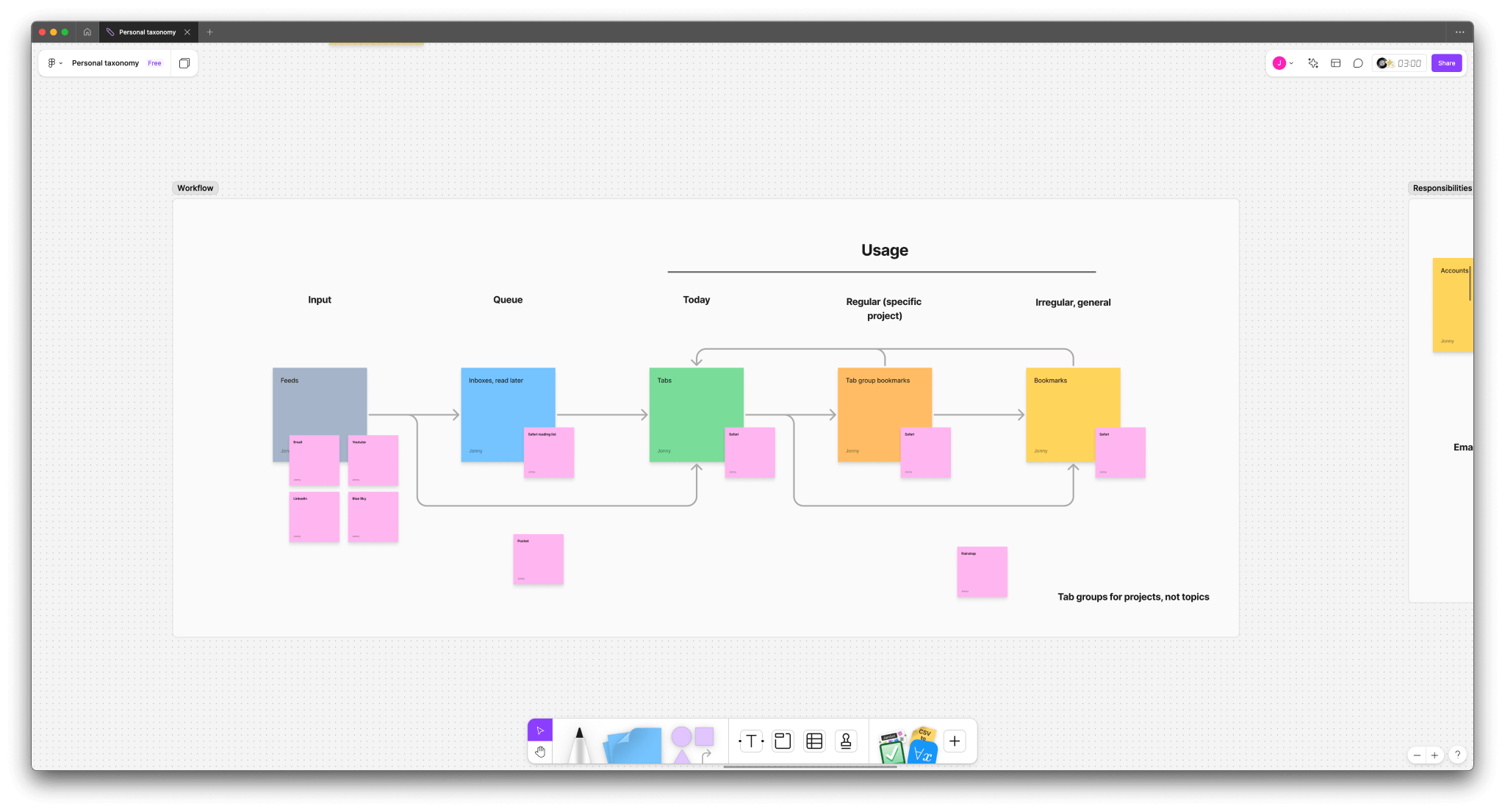Expand more tools with the plus button
This screenshot has height=812, width=1505.
[x=954, y=741]
